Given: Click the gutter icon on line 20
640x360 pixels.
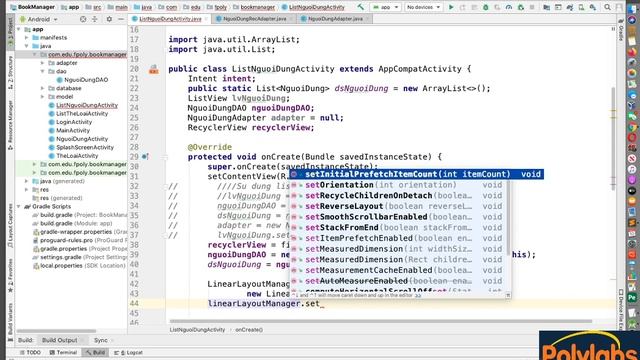Looking at the screenshot, I should pos(153,69).
